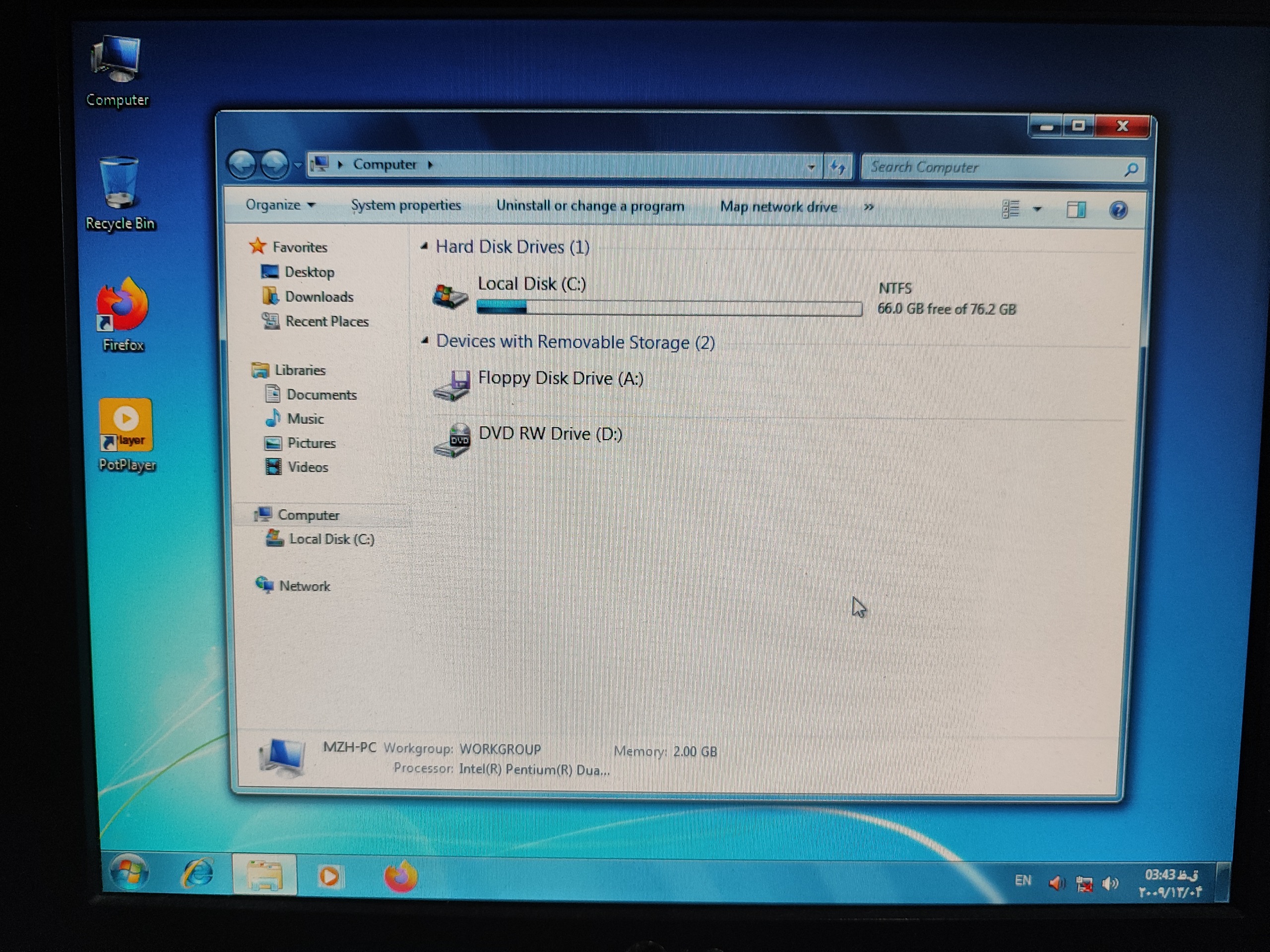1270x952 pixels.
Task: Show more toolbar commands chevron
Action: click(x=869, y=207)
